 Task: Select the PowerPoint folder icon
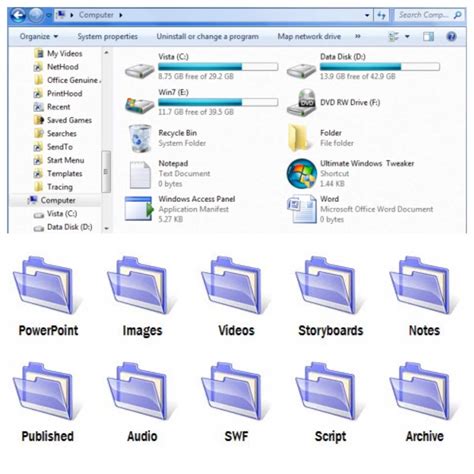(46, 285)
